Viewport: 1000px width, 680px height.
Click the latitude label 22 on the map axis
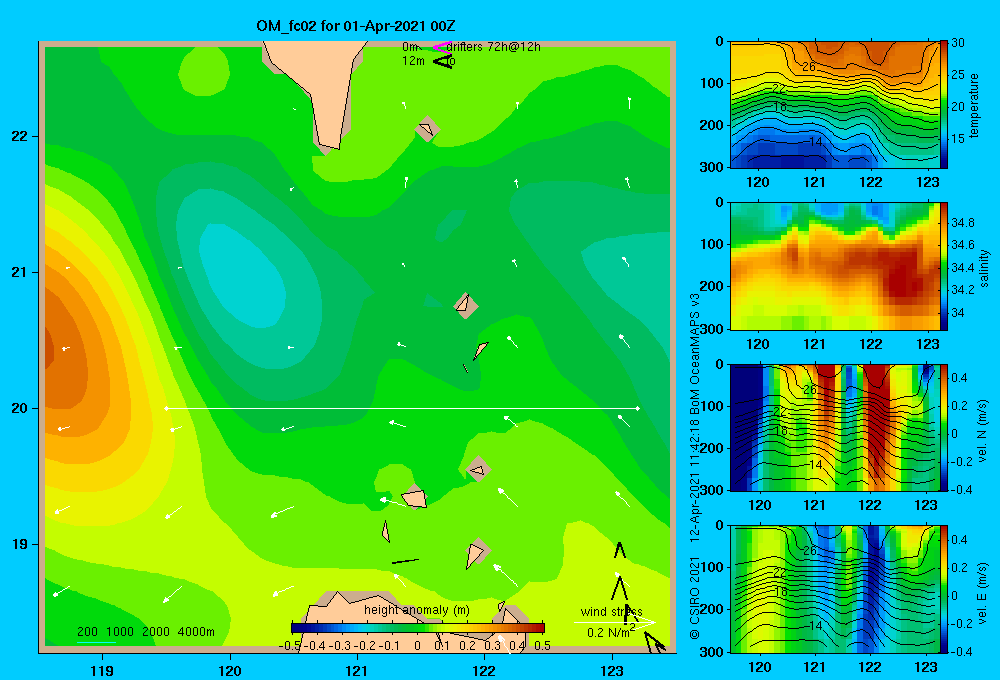[19, 137]
